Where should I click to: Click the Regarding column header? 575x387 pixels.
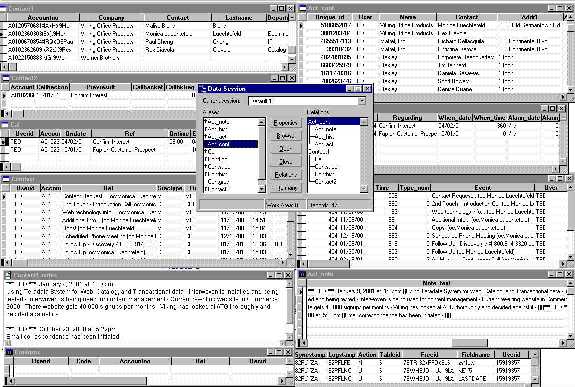(407, 117)
